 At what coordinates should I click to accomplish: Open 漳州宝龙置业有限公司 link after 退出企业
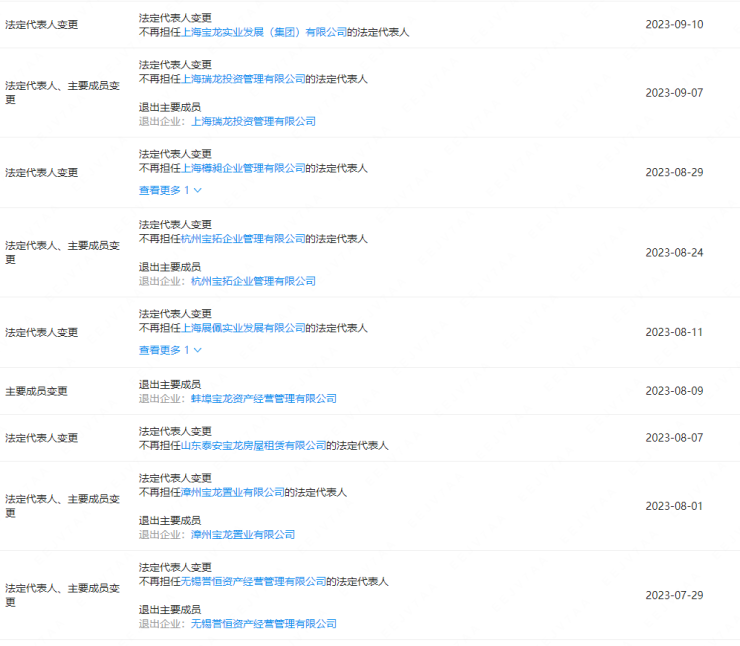(x=243, y=535)
